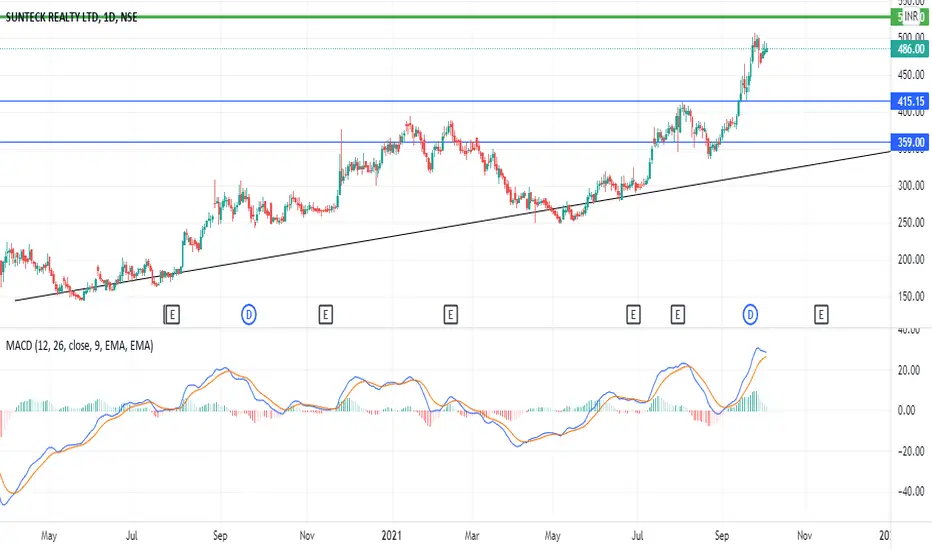This screenshot has height=550, width=932.
Task: Select the 415.15 price line label
Action: click(909, 102)
